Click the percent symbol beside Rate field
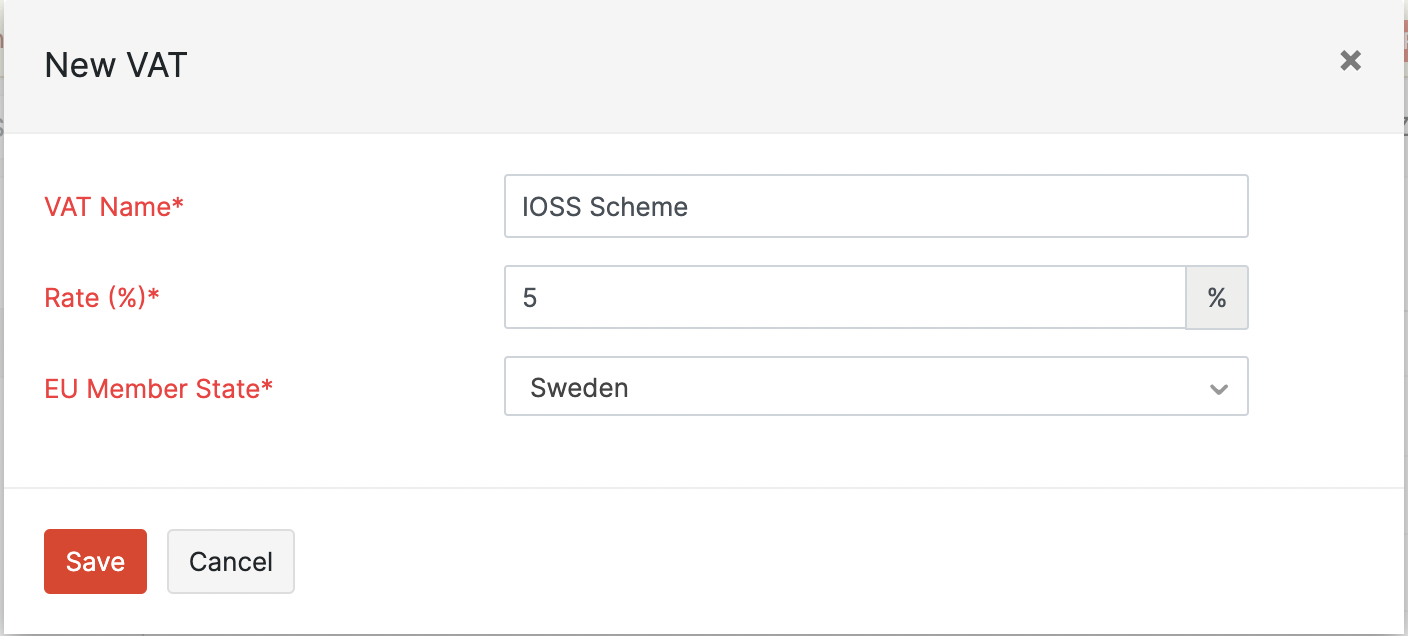The image size is (1408, 636). click(1216, 298)
